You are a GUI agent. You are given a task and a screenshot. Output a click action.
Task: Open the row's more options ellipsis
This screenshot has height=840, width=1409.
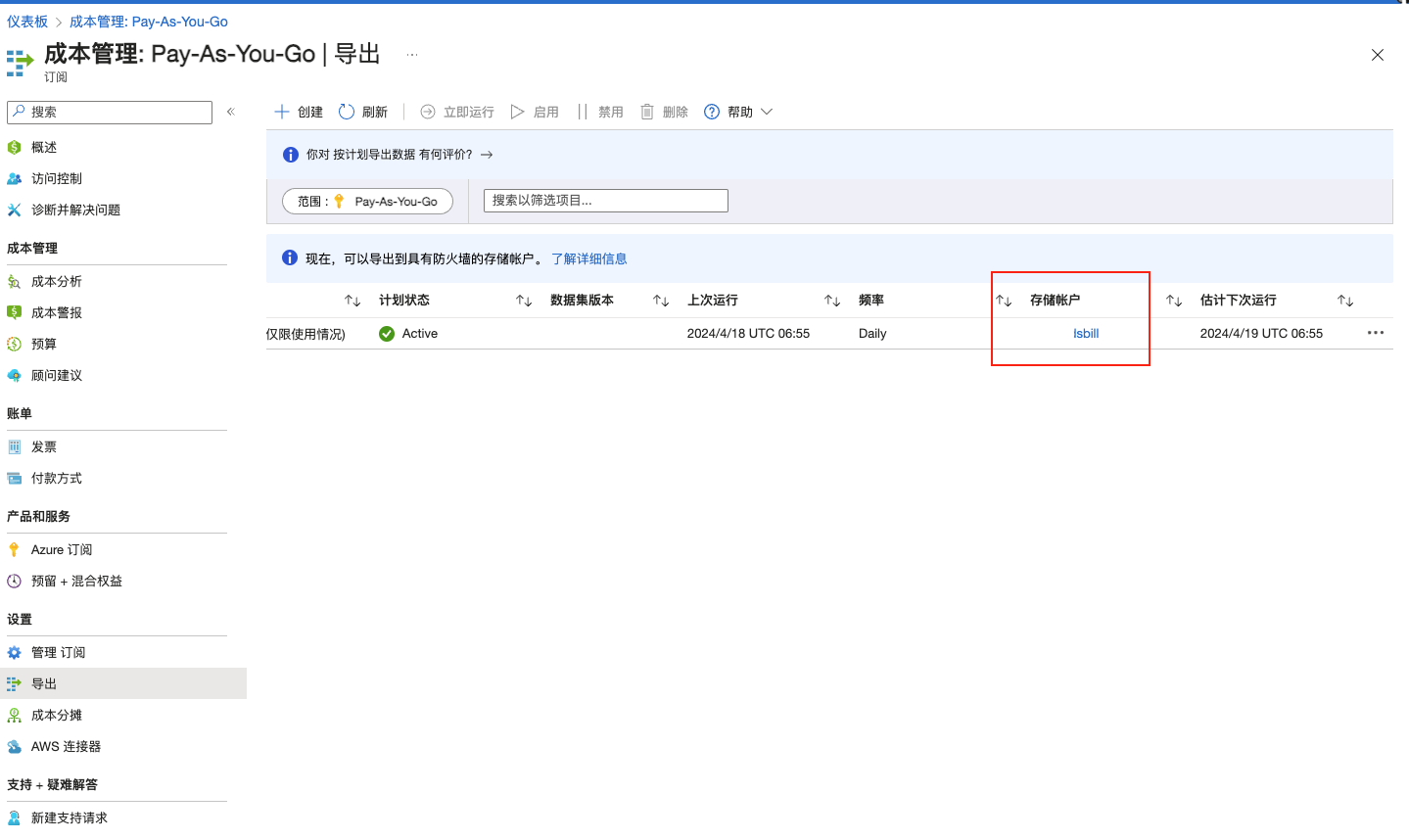click(1375, 333)
